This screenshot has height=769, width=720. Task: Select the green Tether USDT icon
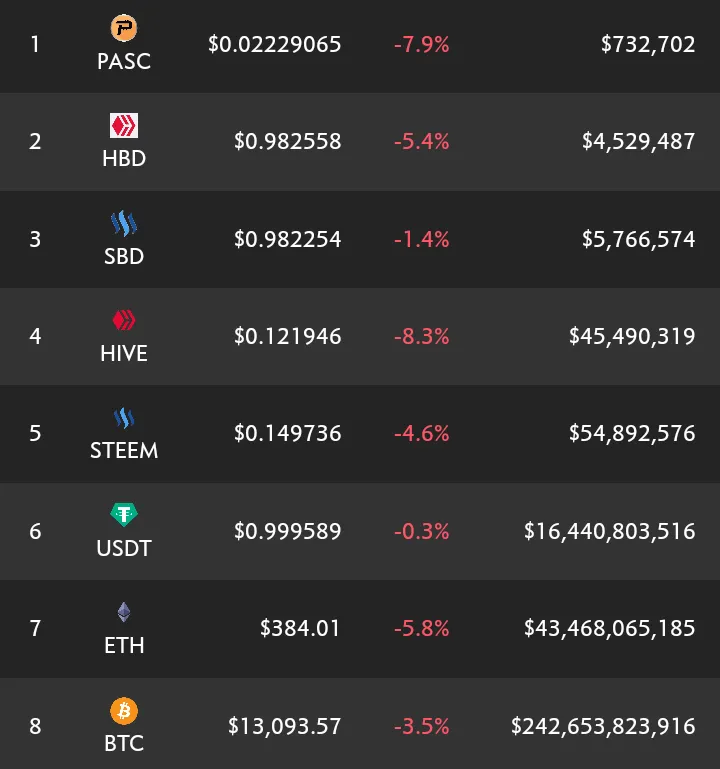click(x=124, y=515)
